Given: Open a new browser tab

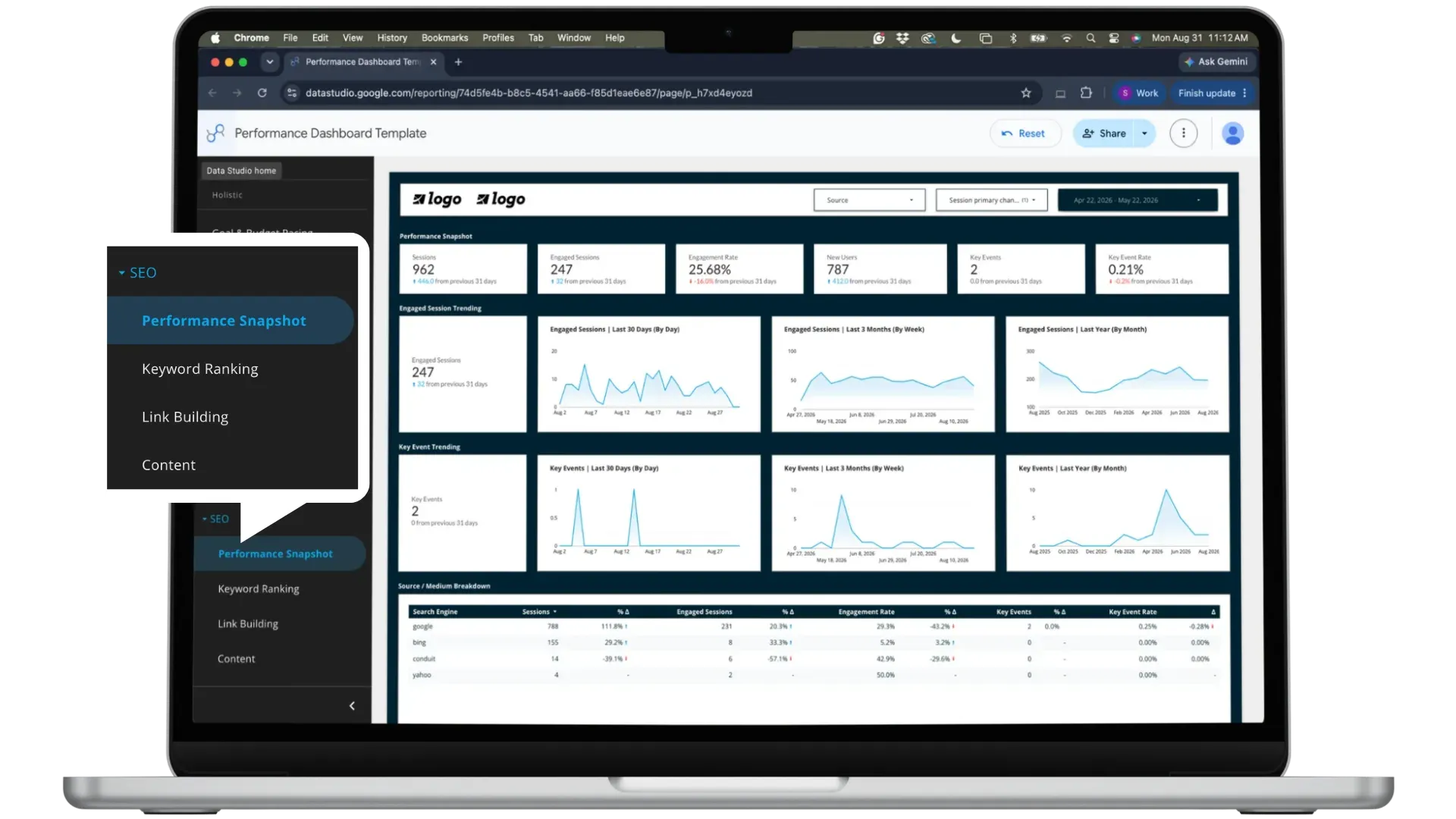Looking at the screenshot, I should coord(458,62).
